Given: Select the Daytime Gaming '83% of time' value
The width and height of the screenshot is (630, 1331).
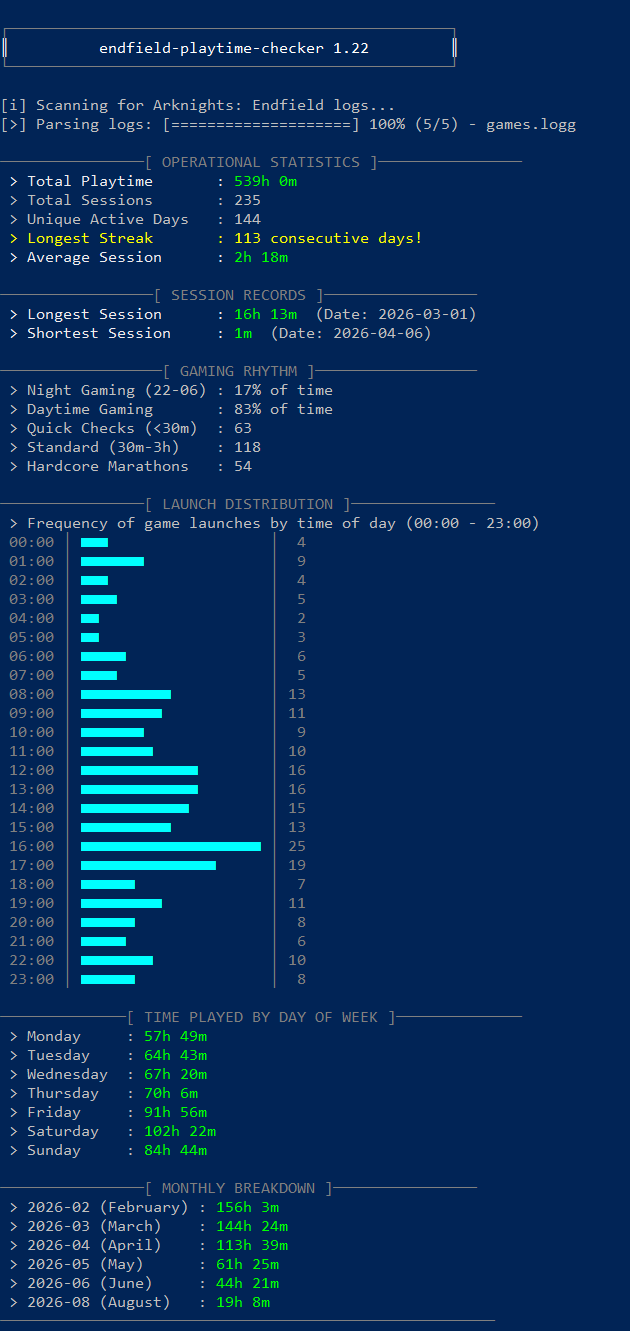Looking at the screenshot, I should pyautogui.click(x=283, y=409).
